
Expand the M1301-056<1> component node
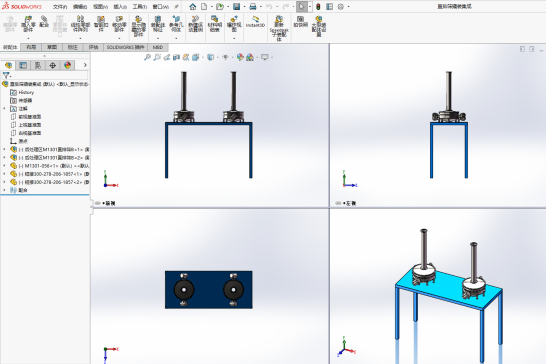(4, 166)
